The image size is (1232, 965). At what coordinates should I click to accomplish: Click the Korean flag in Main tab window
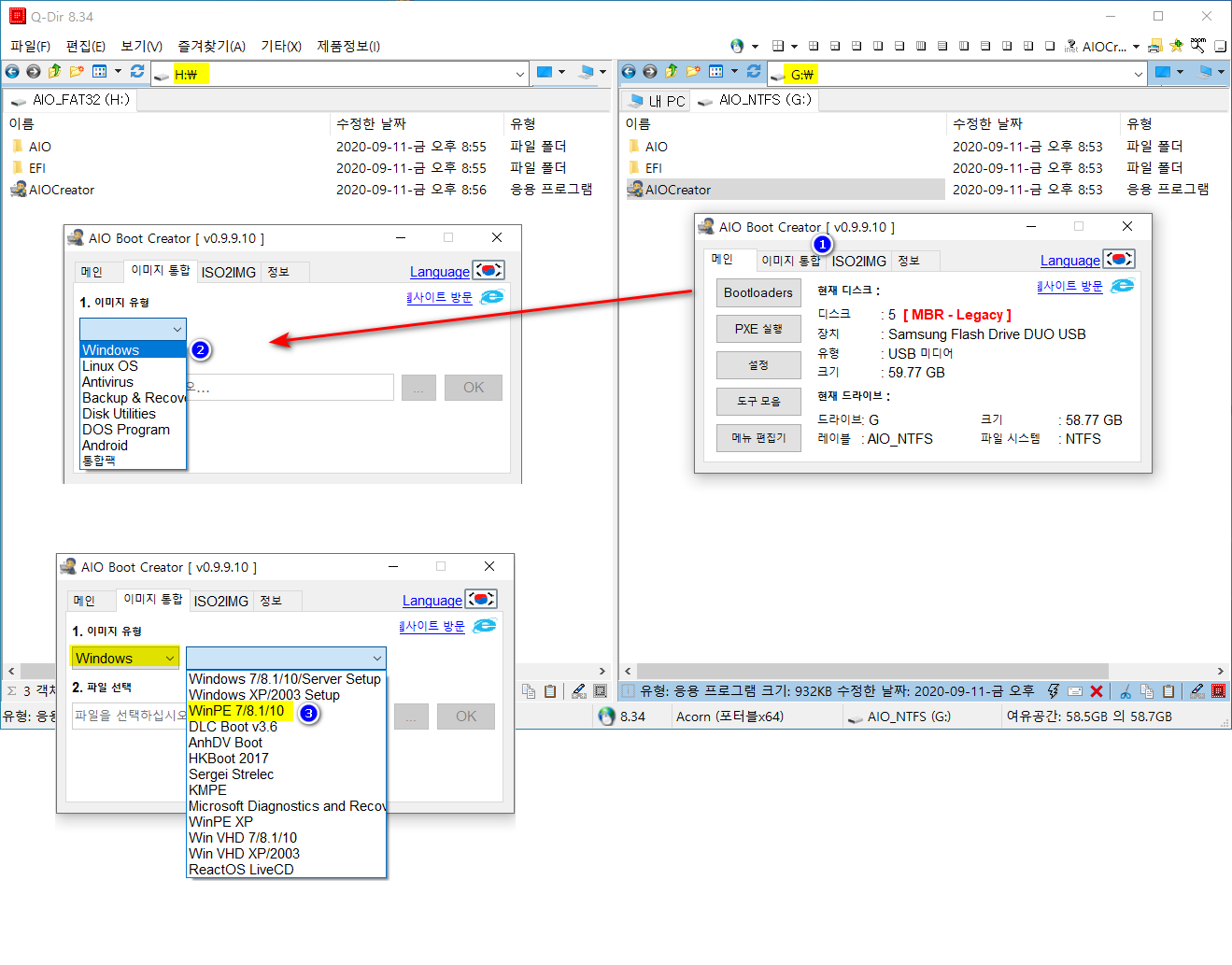point(1119,260)
